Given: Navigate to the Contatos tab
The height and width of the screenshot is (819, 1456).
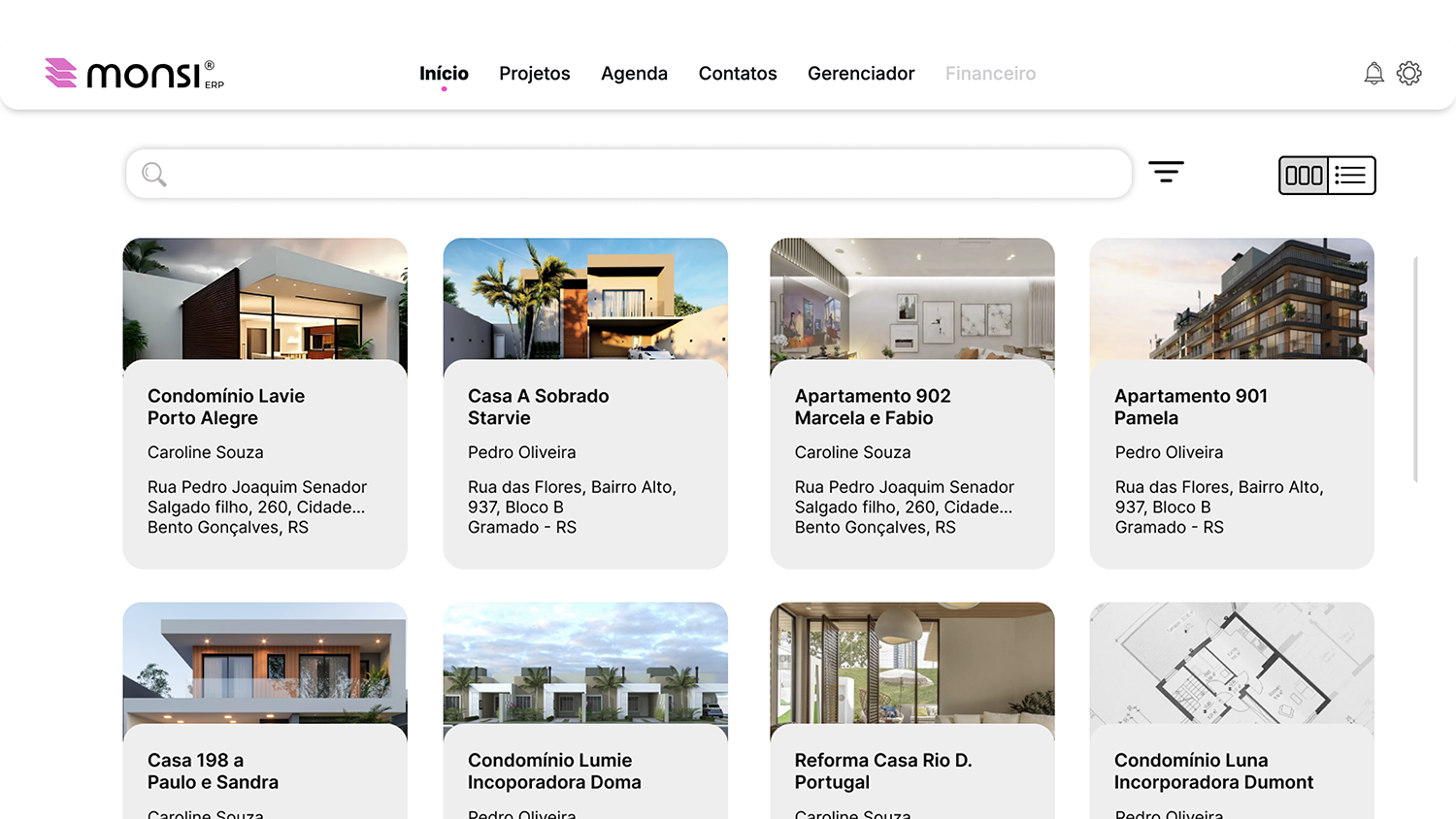Looking at the screenshot, I should [x=738, y=74].
